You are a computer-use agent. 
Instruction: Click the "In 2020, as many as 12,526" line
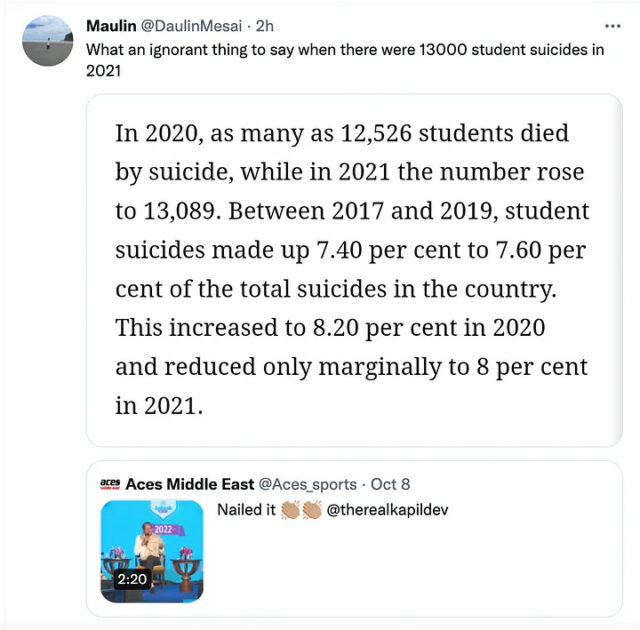pos(342,133)
